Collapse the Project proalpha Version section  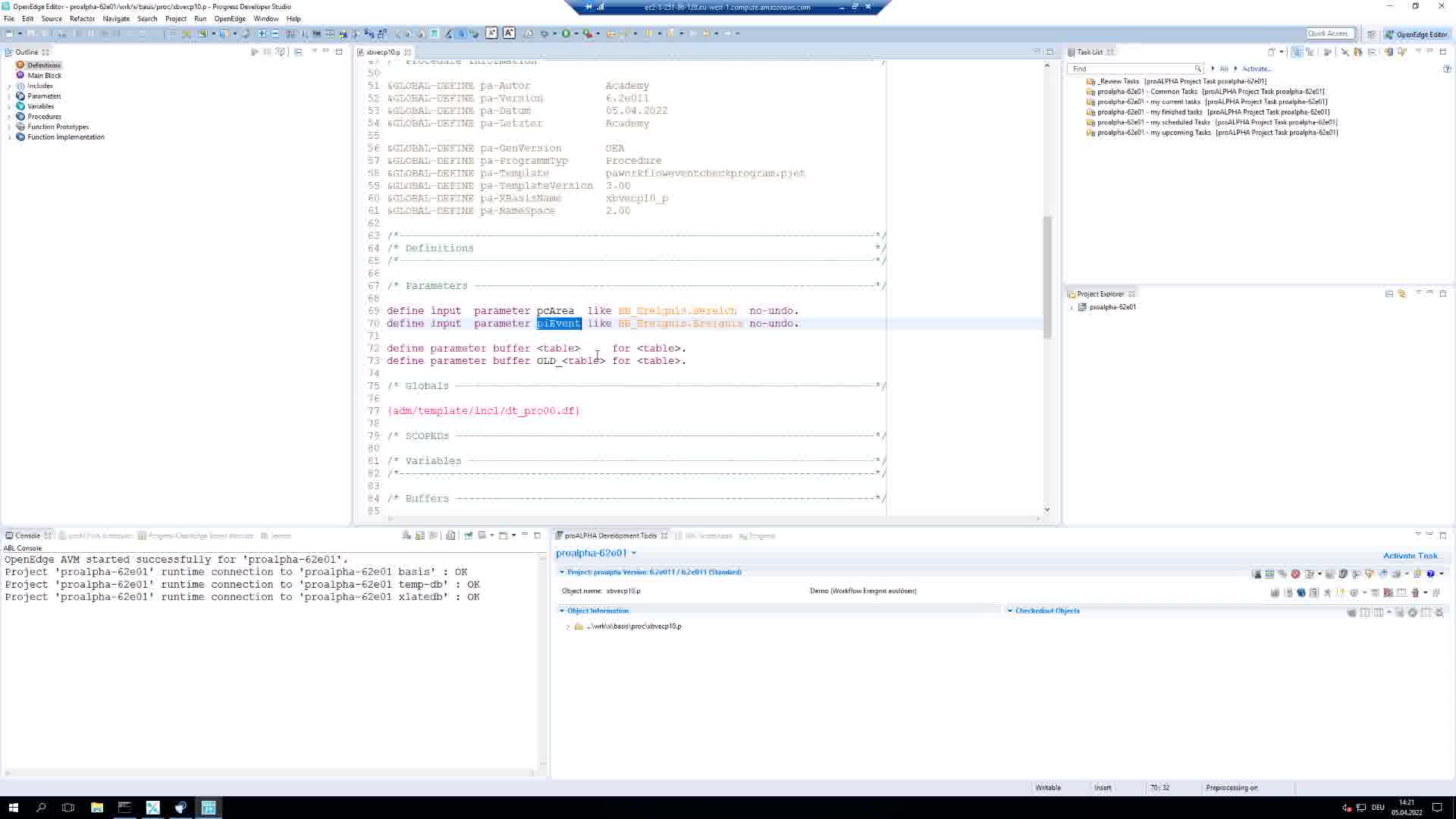[562, 573]
